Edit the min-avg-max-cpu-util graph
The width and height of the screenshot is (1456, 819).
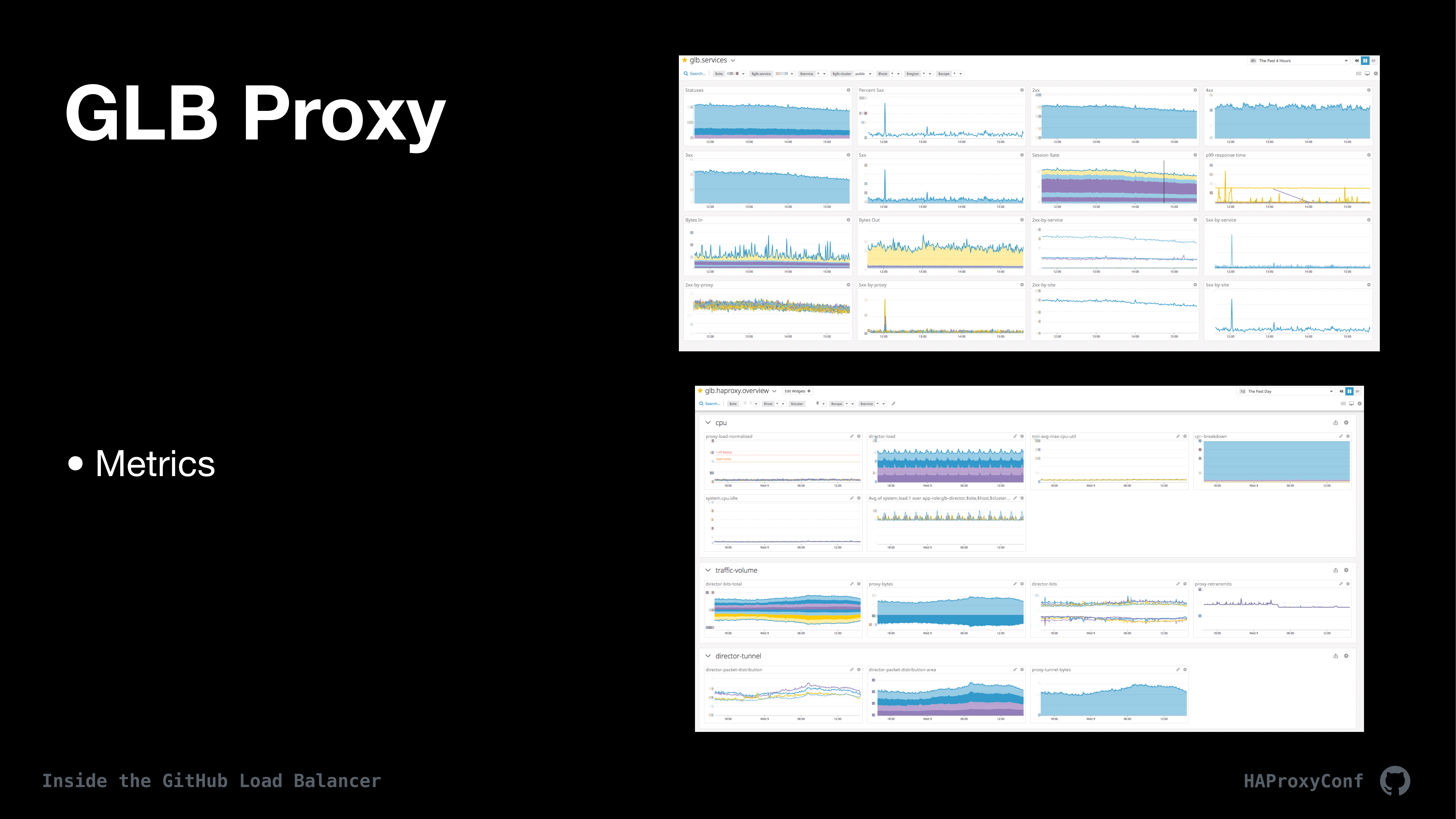pos(1178,436)
